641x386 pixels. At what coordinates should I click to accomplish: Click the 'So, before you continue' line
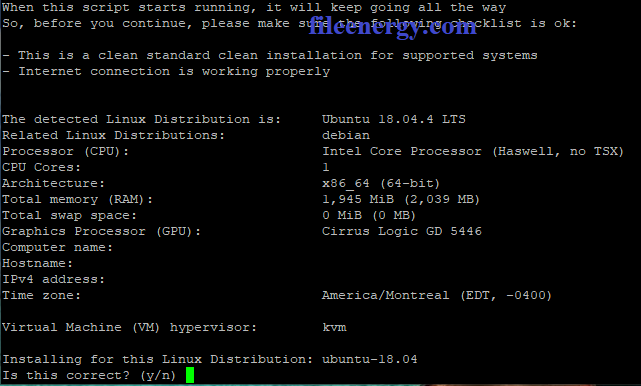(289, 24)
